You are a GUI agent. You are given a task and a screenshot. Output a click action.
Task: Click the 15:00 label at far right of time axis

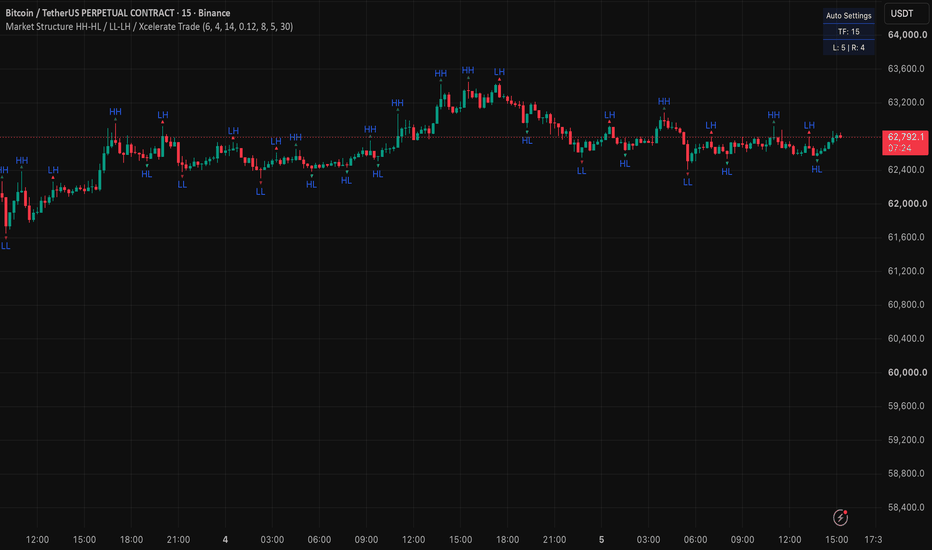(x=836, y=540)
